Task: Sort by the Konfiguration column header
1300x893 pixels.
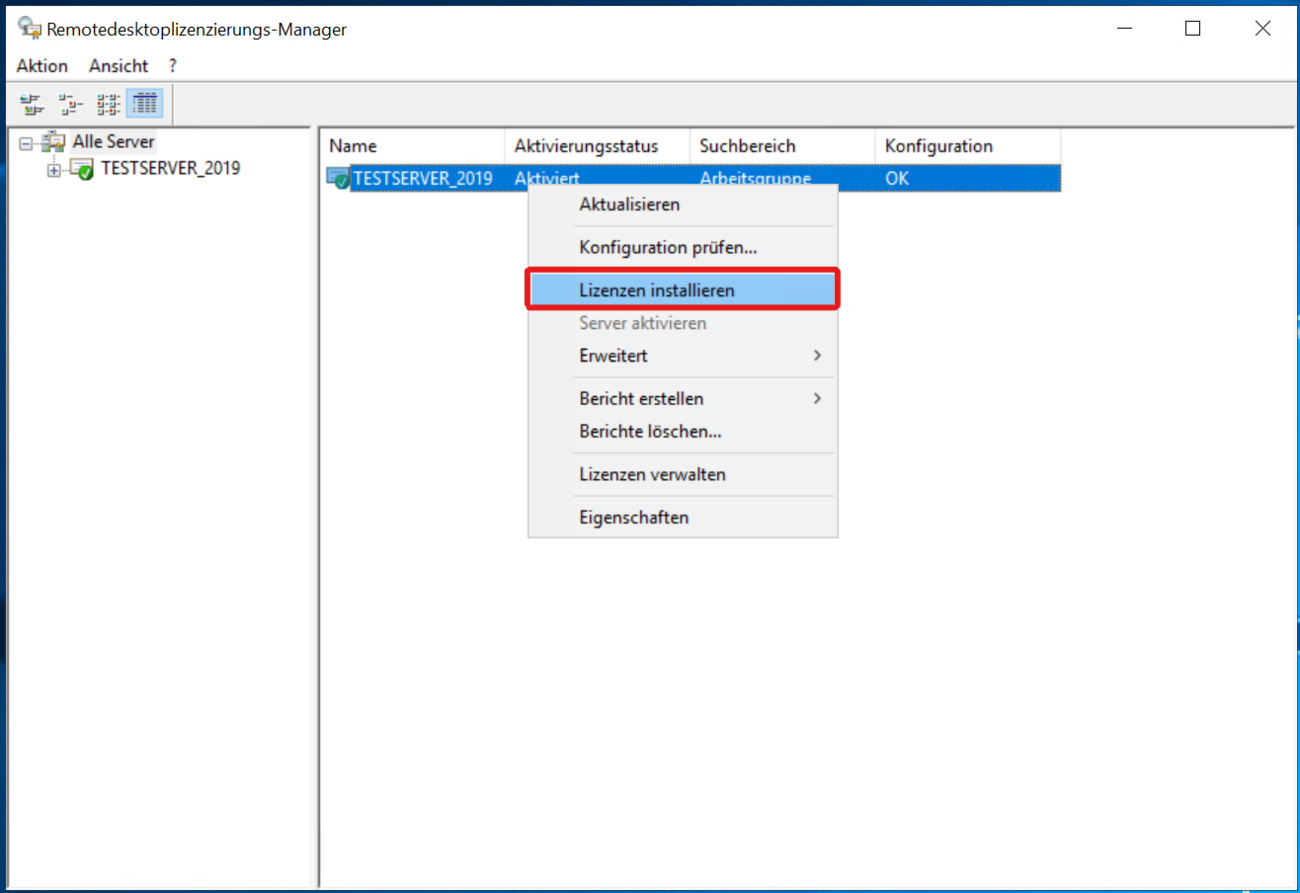Action: point(967,146)
